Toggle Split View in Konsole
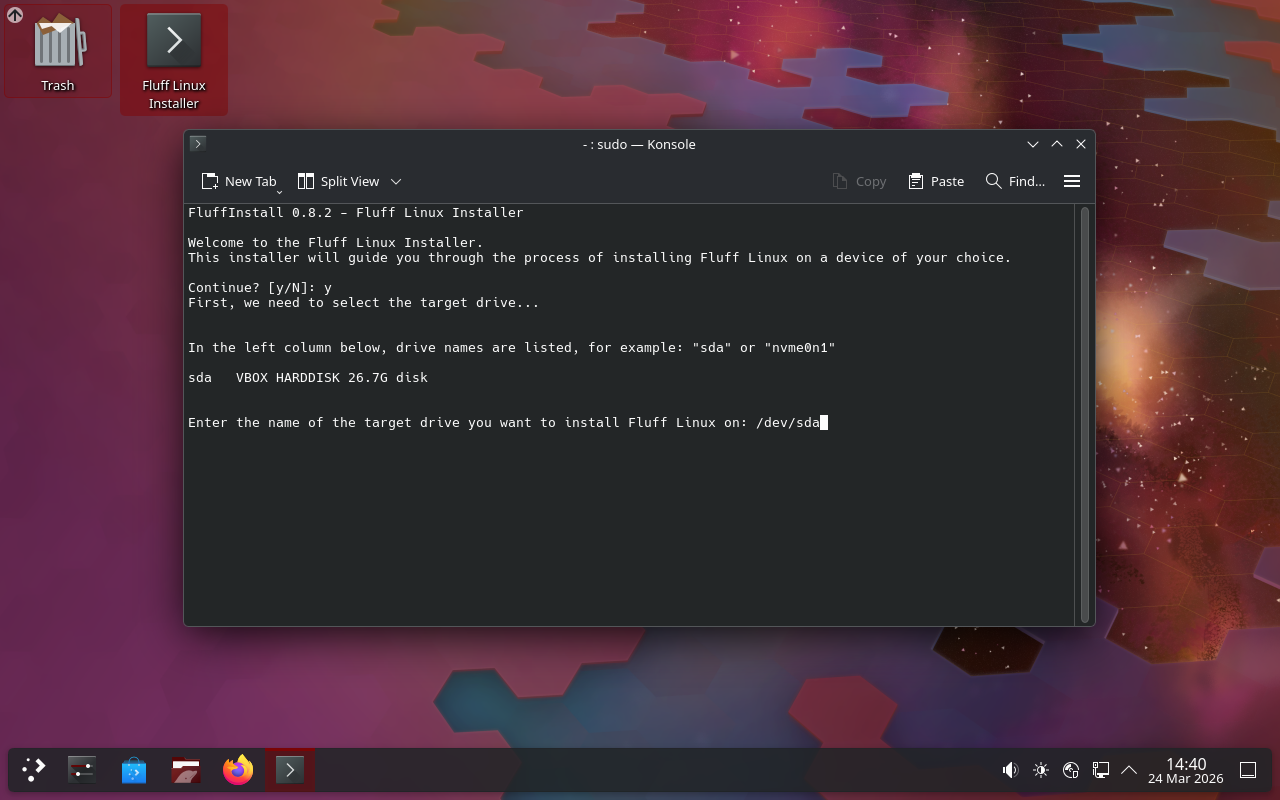Image resolution: width=1280 pixels, height=800 pixels. pos(338,181)
